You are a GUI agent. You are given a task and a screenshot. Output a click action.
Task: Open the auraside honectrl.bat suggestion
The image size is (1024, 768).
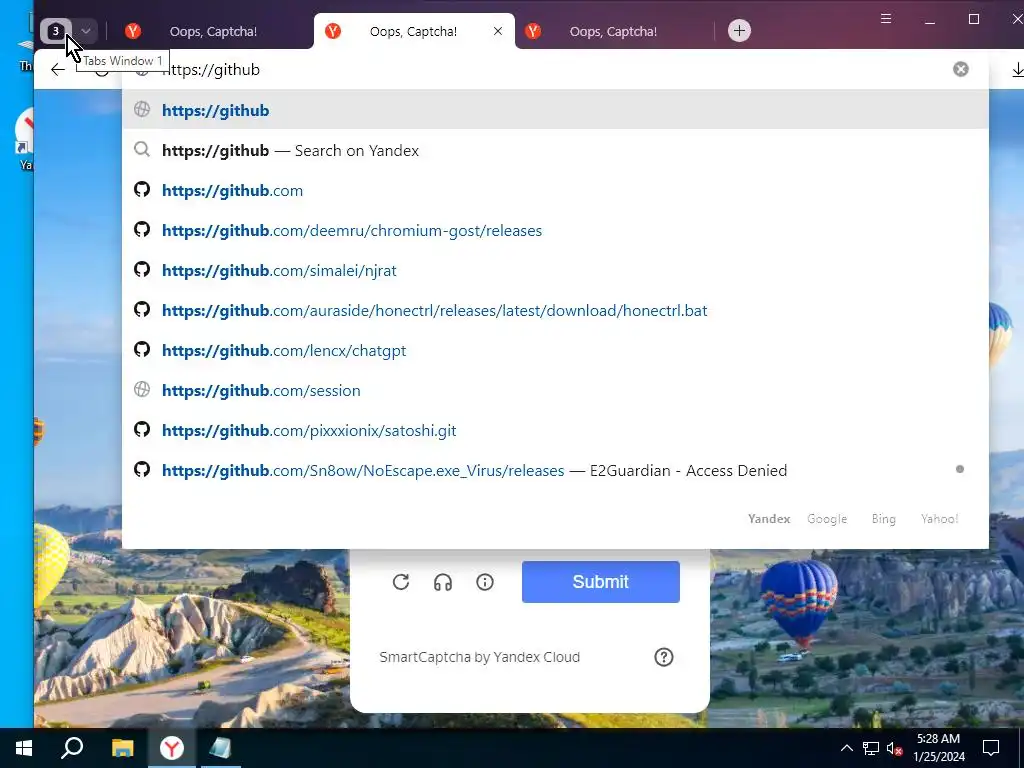555,310
